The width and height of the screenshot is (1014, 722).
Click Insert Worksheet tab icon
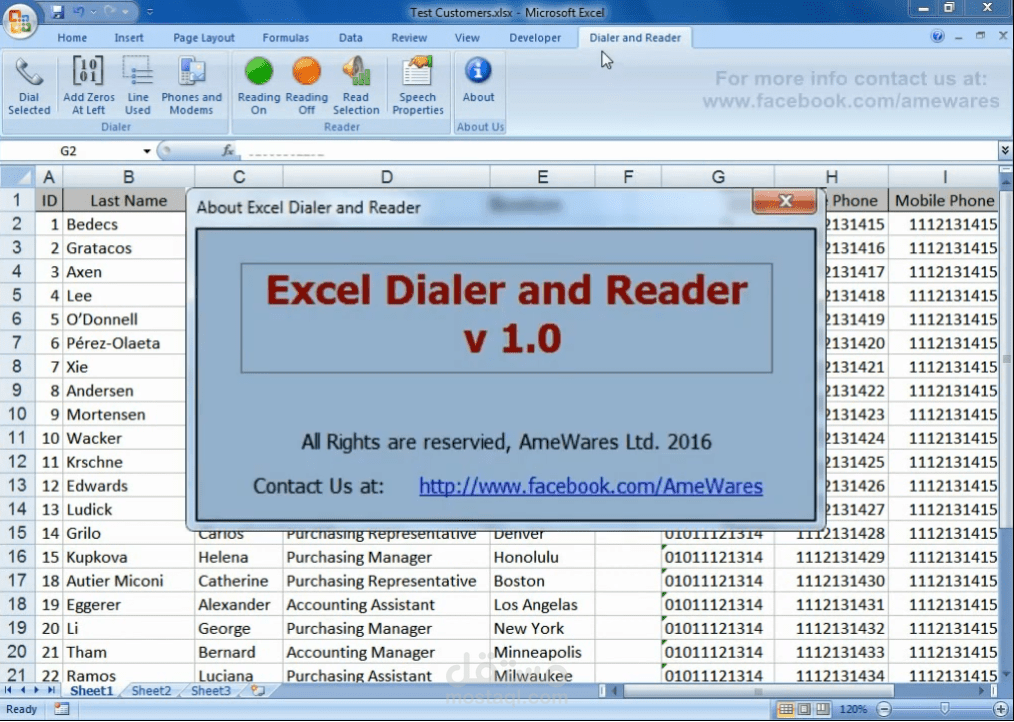coord(257,690)
